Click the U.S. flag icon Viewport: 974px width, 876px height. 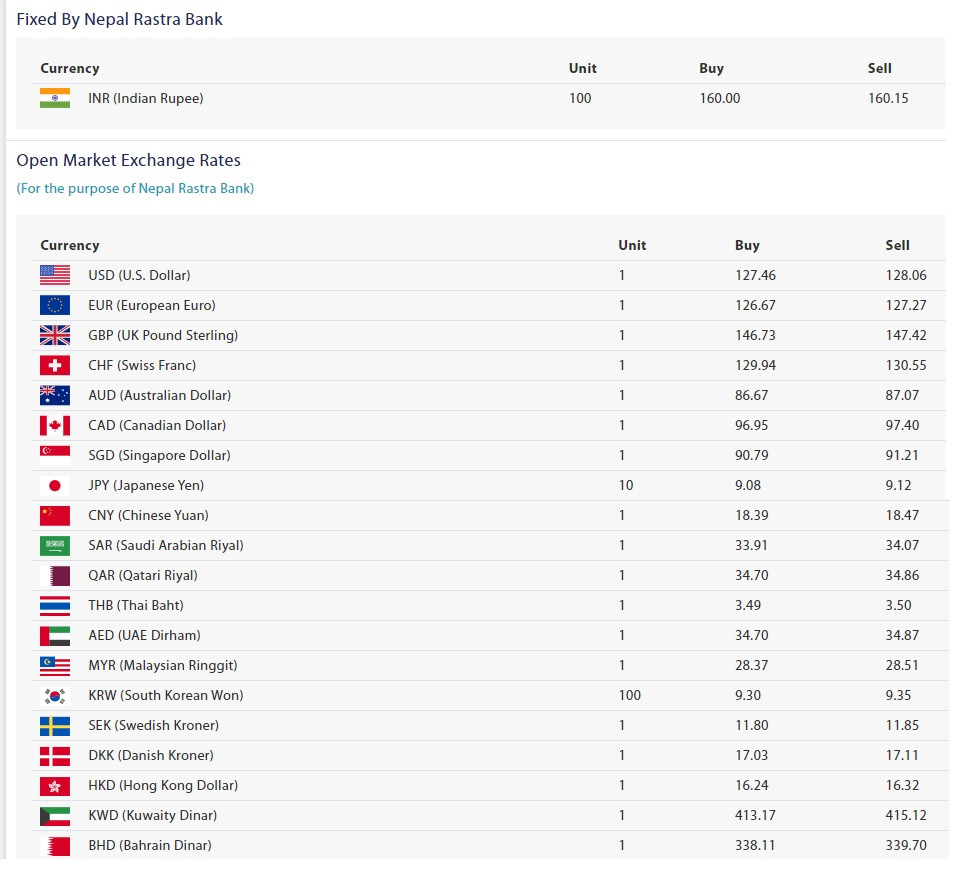pyautogui.click(x=55, y=275)
